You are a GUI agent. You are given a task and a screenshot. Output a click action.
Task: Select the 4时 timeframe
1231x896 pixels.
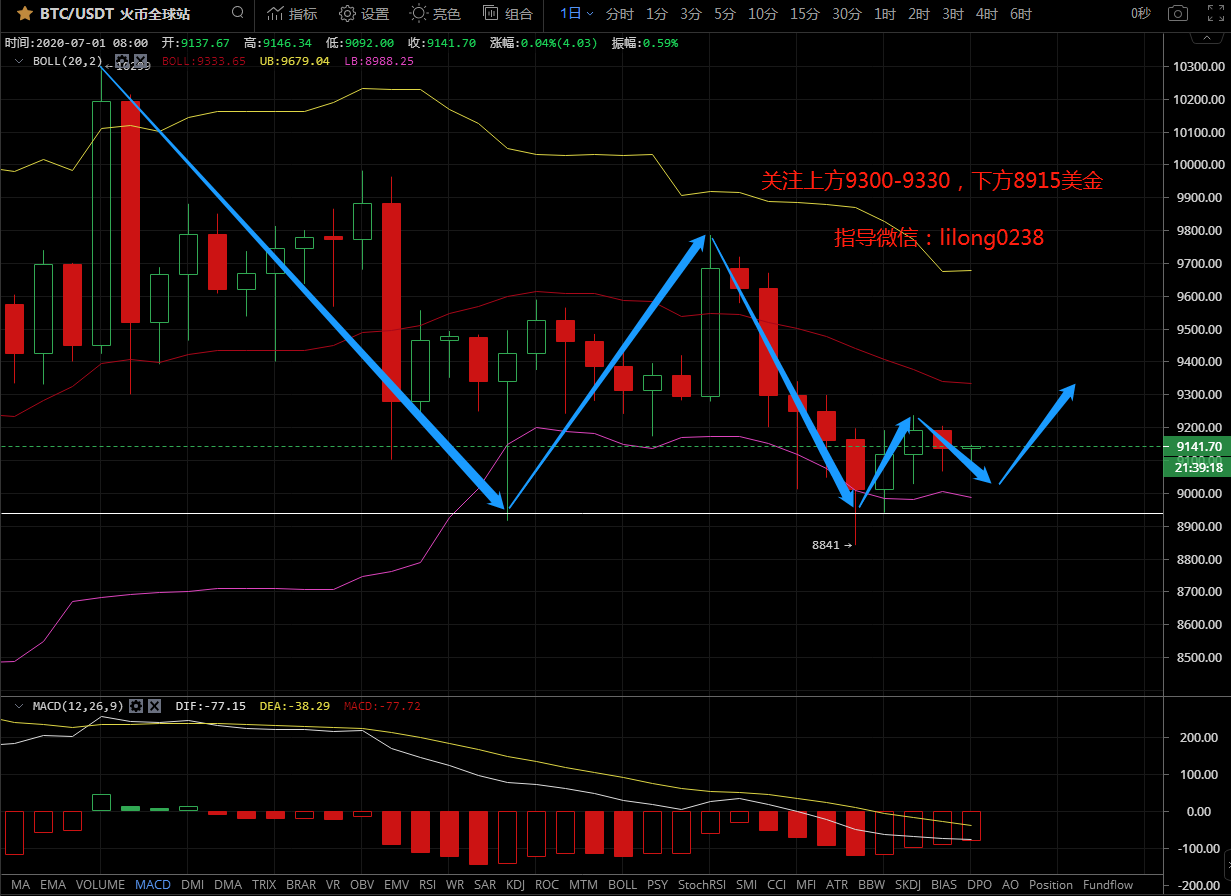click(x=986, y=14)
